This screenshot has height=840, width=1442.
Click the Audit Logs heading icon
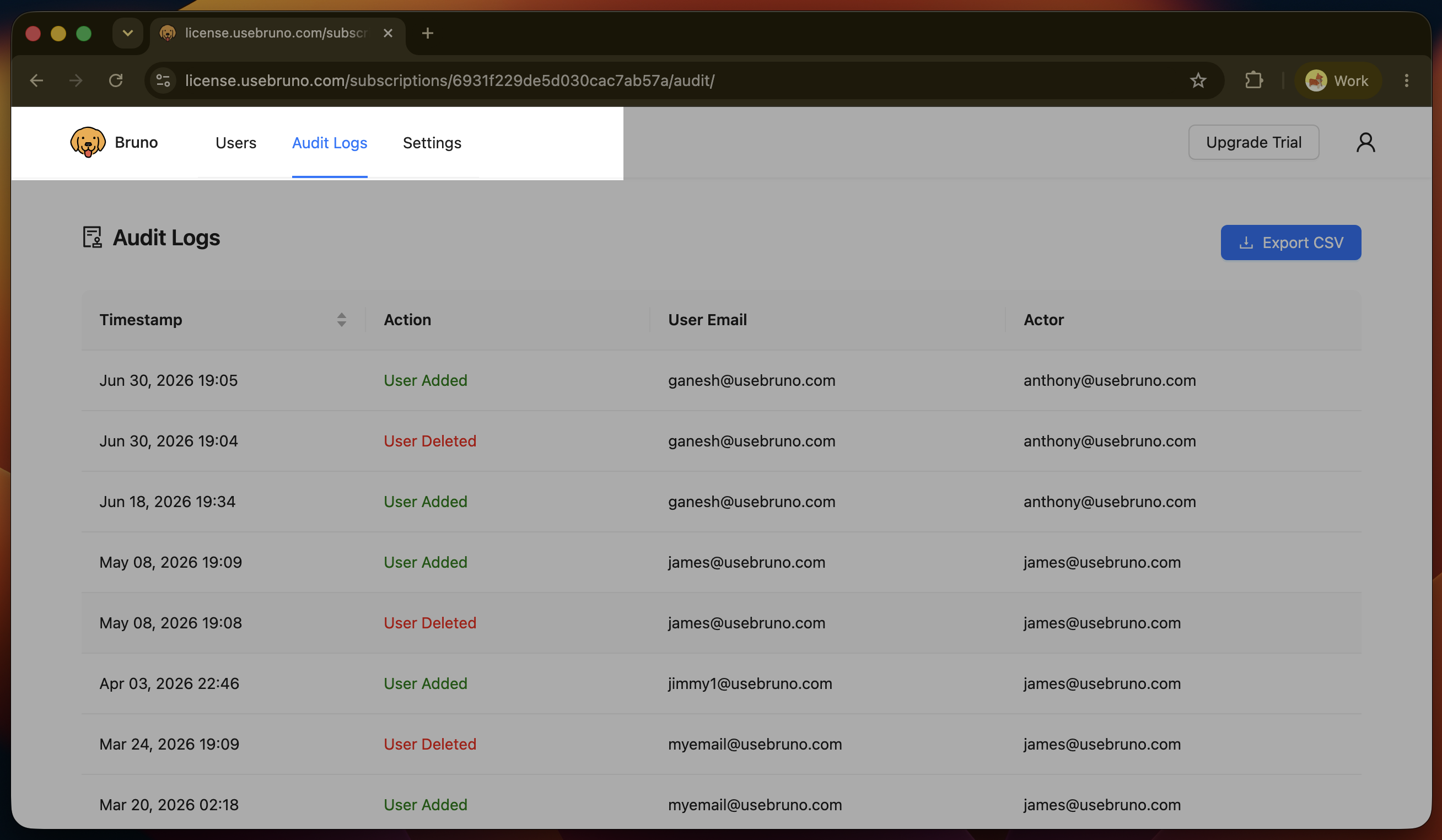click(x=92, y=238)
